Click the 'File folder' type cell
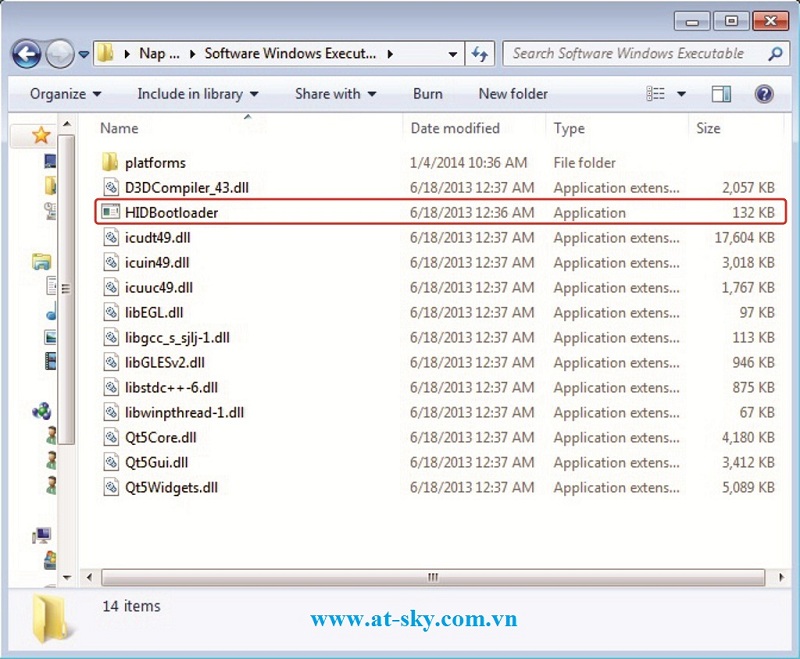Screen dimensions: 800x659 coord(584,163)
